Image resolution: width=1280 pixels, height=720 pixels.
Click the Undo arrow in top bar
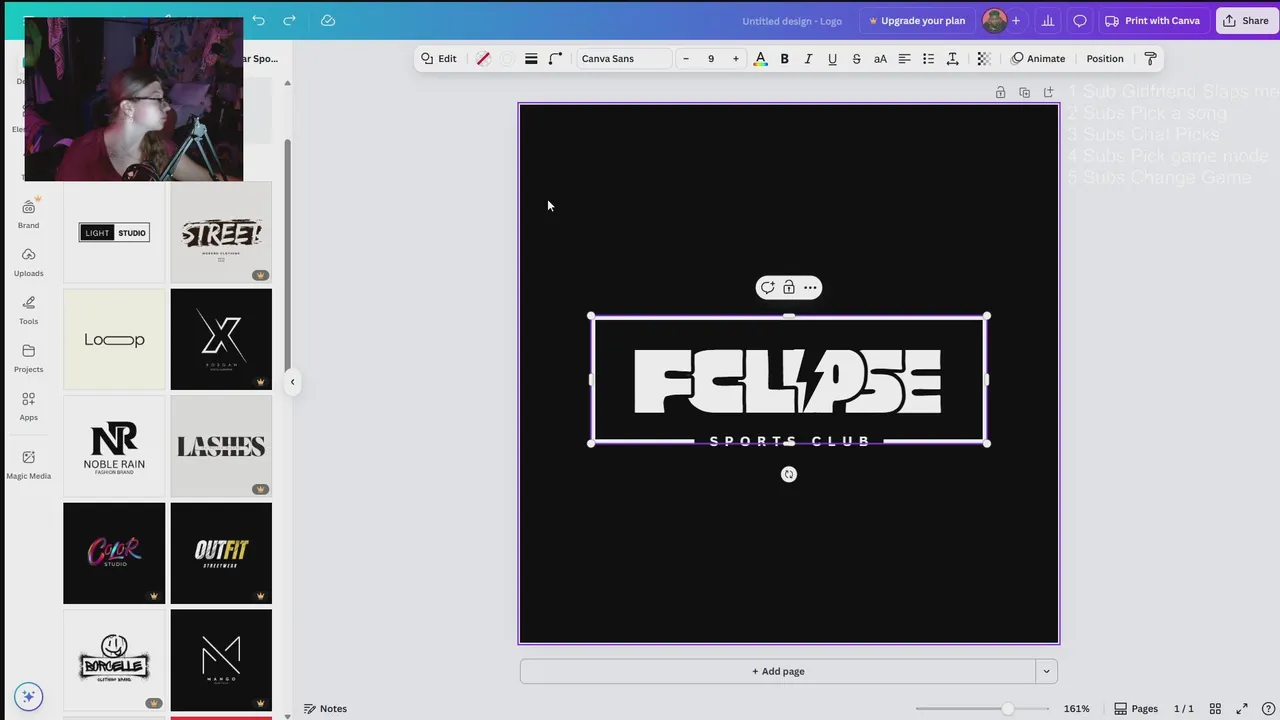click(259, 20)
